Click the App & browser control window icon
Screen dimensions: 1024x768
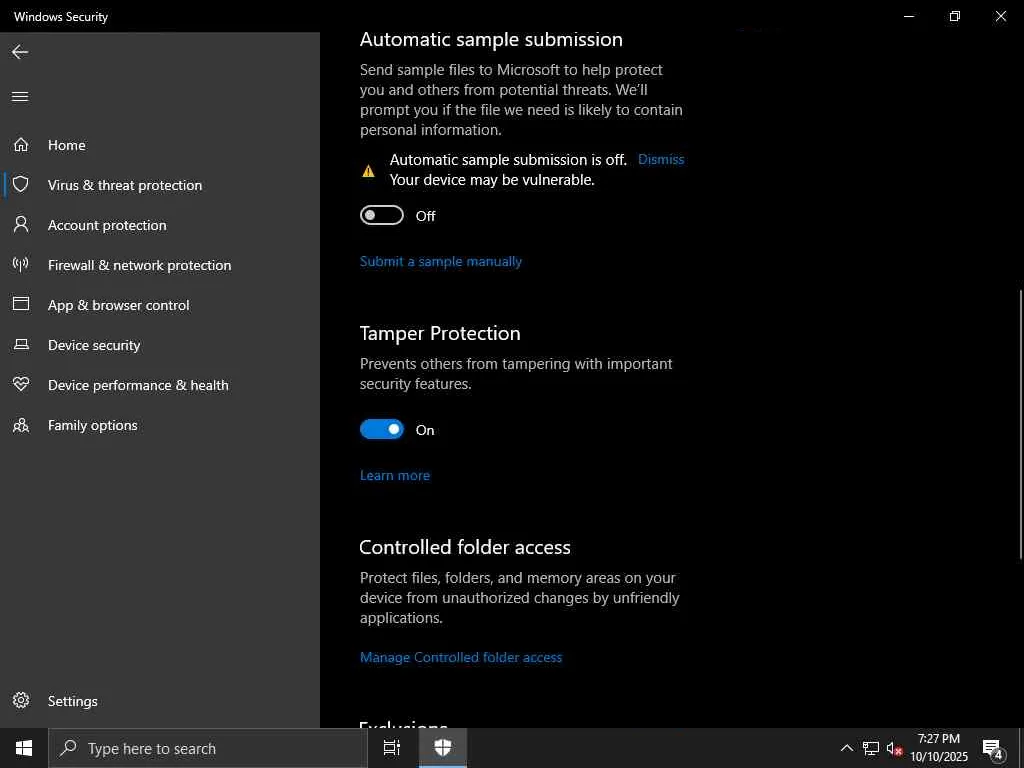(x=21, y=304)
